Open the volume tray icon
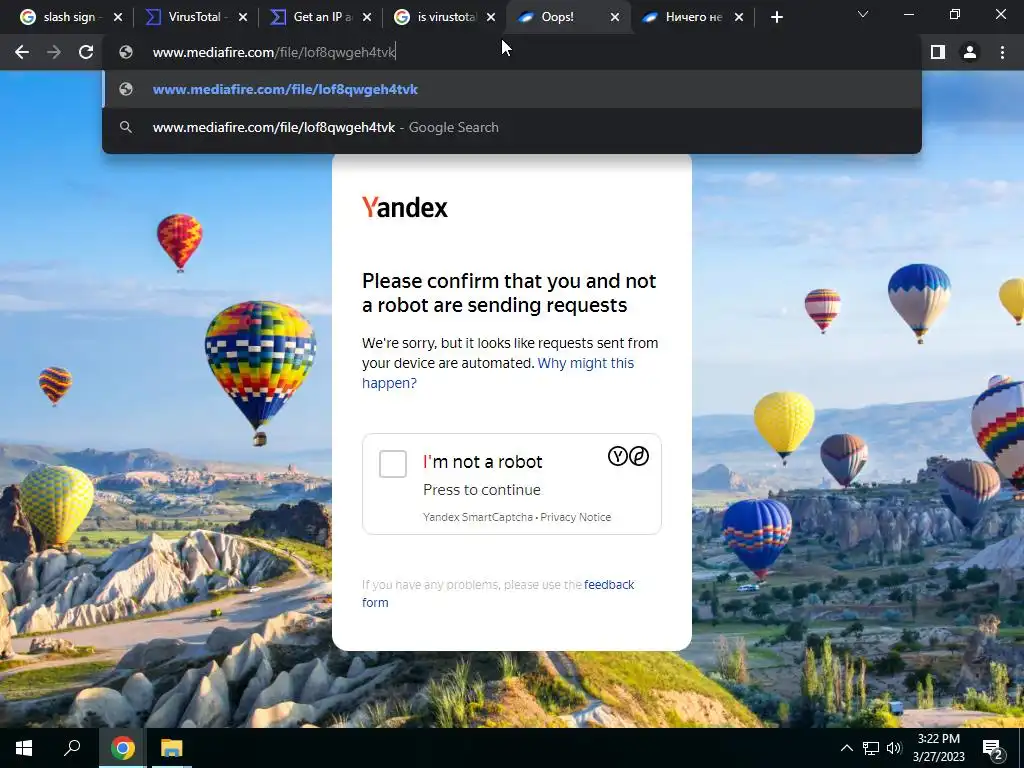This screenshot has height=768, width=1024. 894,748
